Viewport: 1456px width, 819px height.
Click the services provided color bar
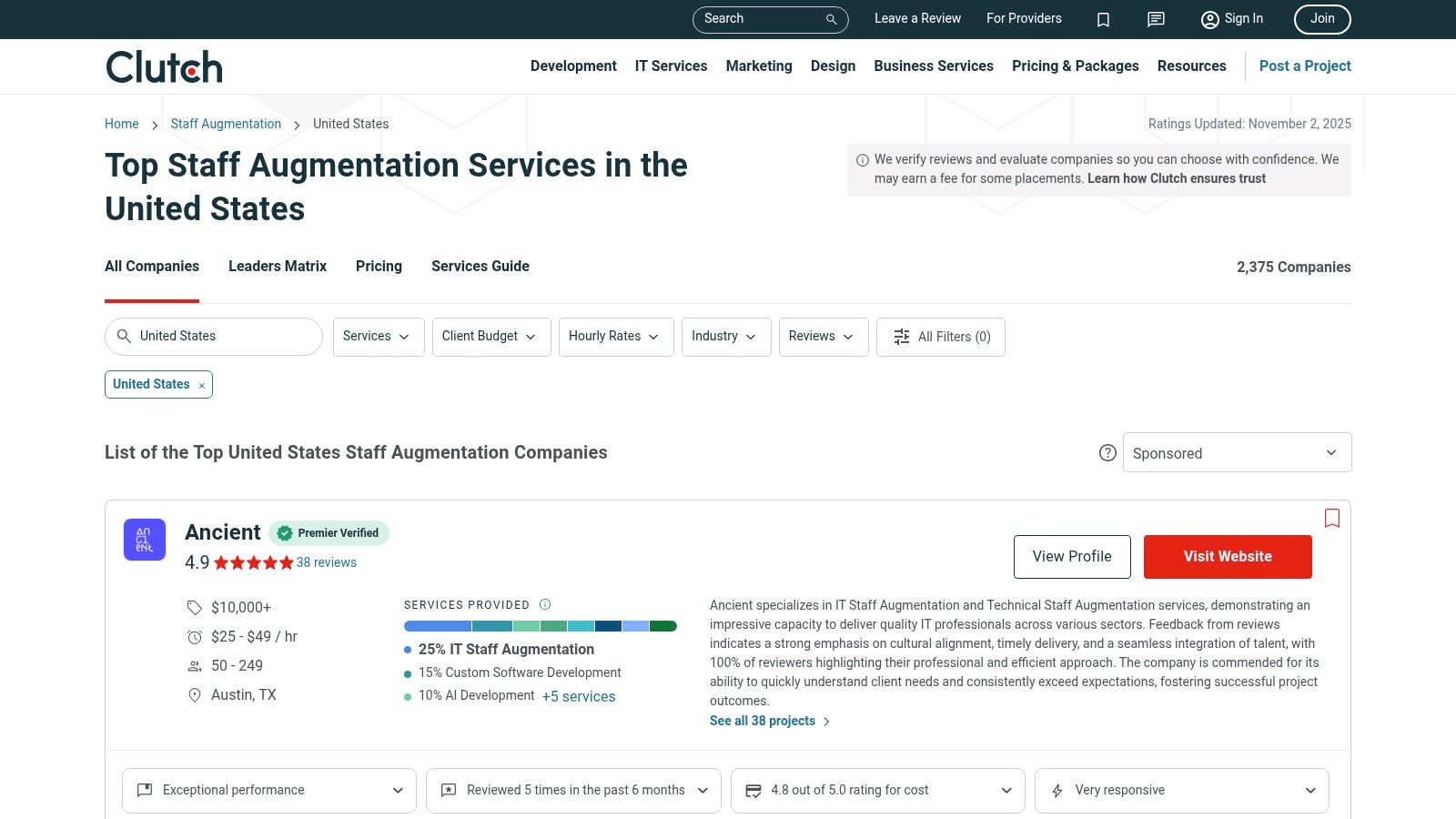(x=540, y=626)
